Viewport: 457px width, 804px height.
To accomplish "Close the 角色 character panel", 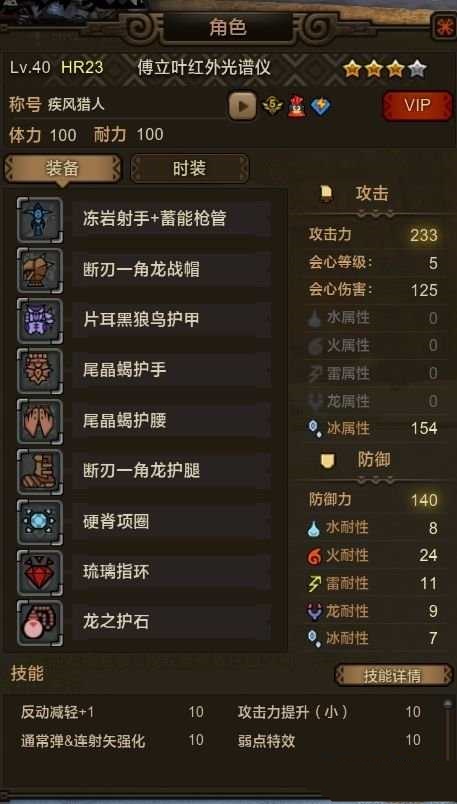I will click(443, 27).
